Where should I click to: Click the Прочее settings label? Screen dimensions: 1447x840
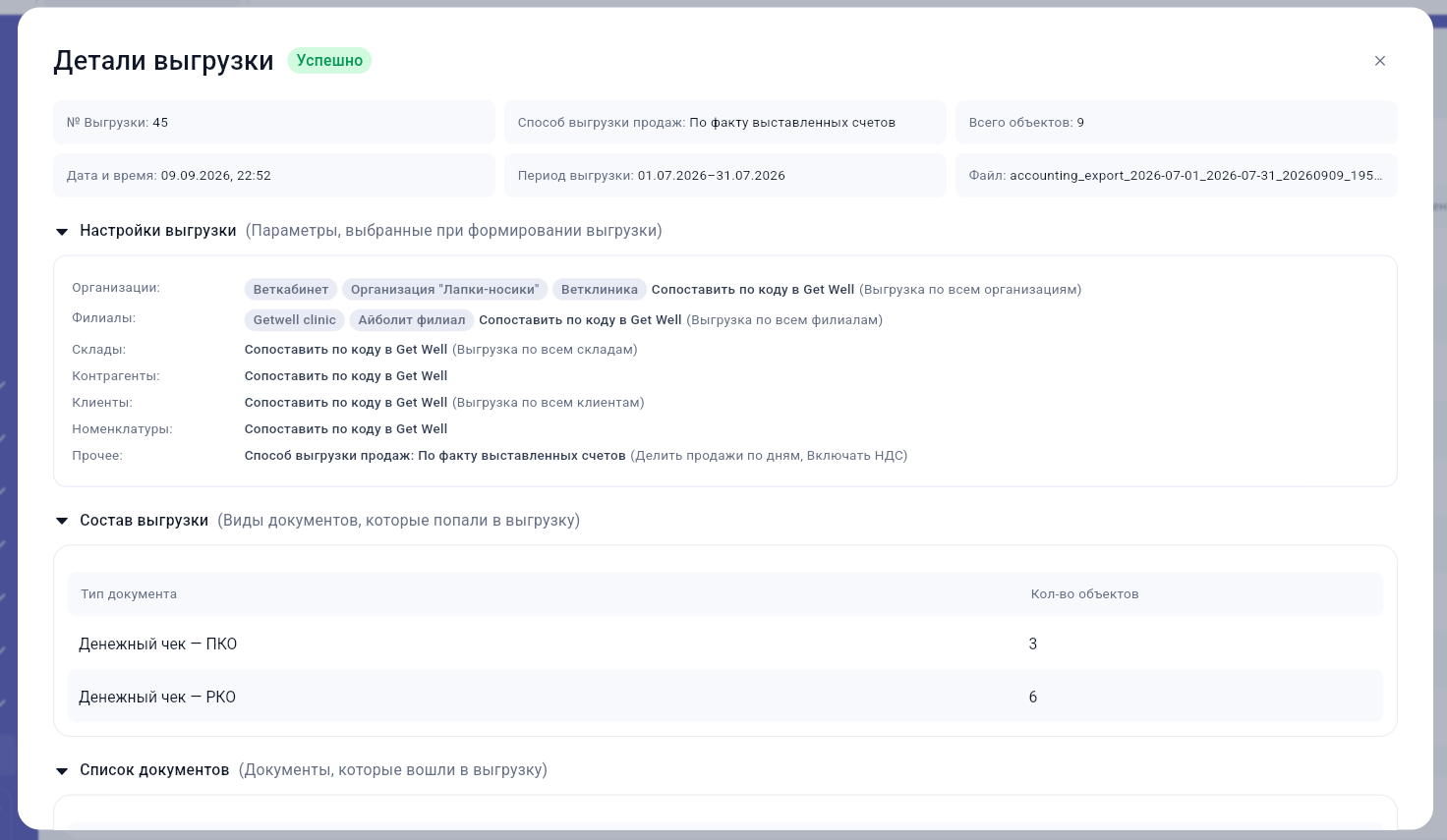[x=97, y=456]
